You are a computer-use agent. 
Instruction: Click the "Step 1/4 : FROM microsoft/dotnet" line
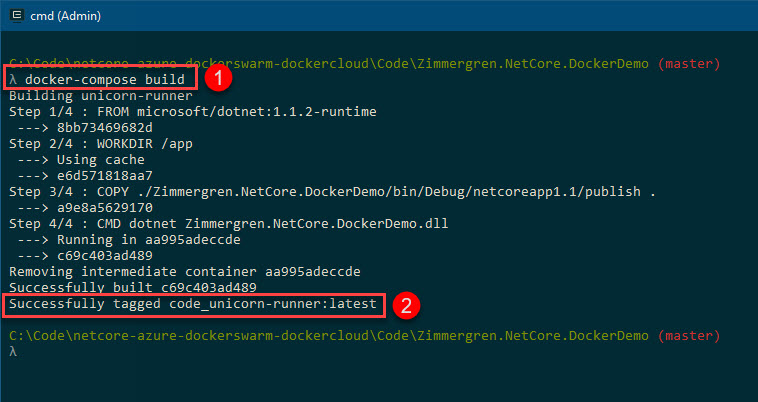(x=192, y=112)
